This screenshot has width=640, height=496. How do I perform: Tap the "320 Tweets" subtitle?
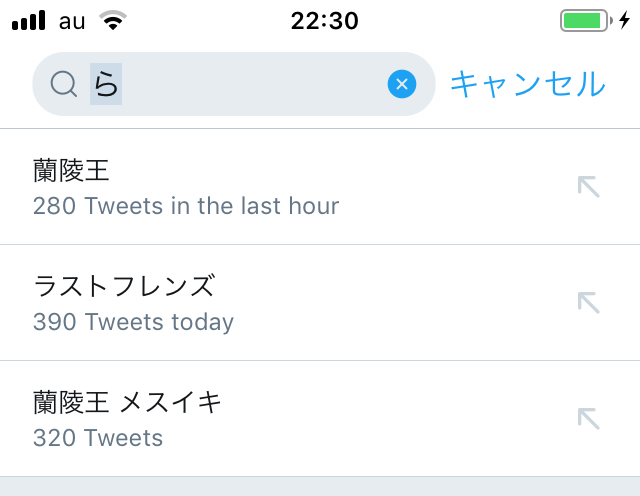click(98, 439)
